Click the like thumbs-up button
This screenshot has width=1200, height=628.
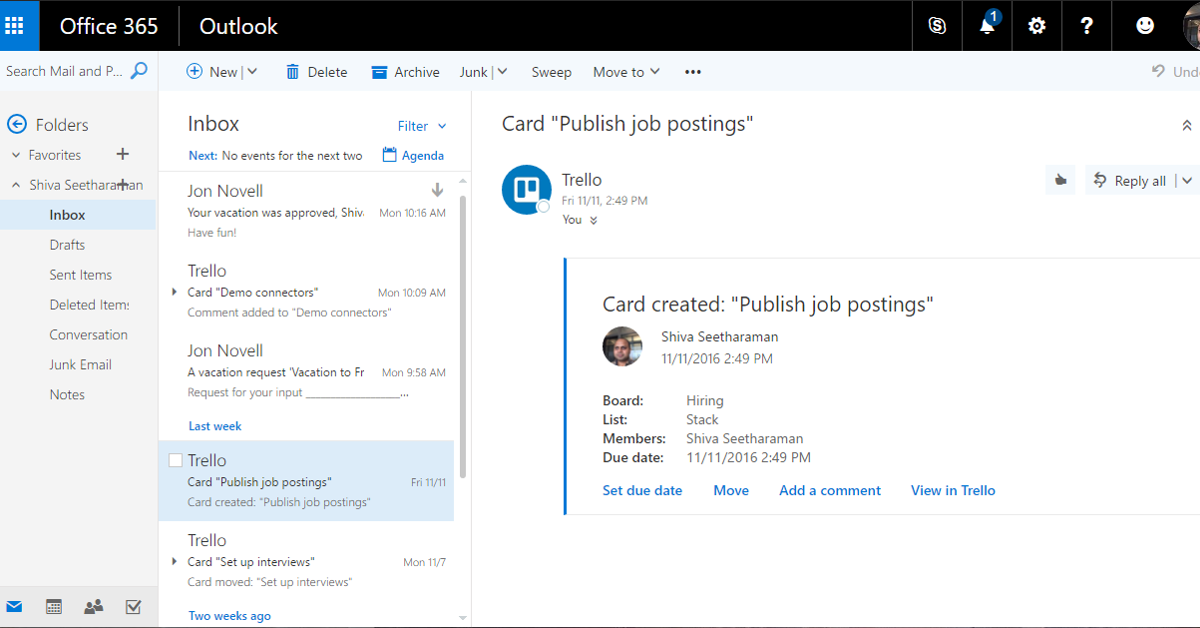point(1060,180)
